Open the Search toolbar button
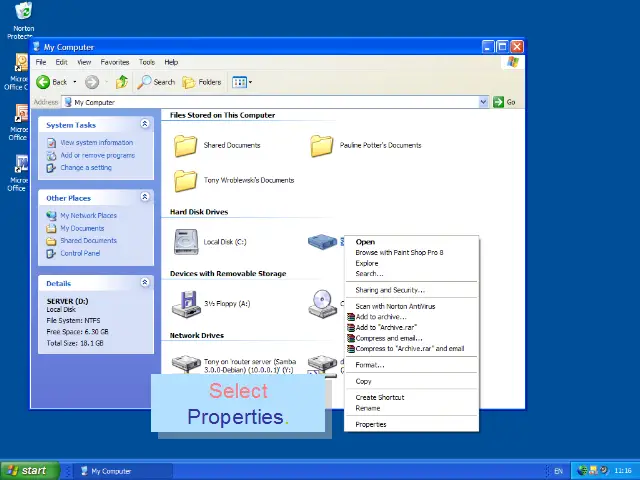The width and height of the screenshot is (640, 480). coord(156,82)
